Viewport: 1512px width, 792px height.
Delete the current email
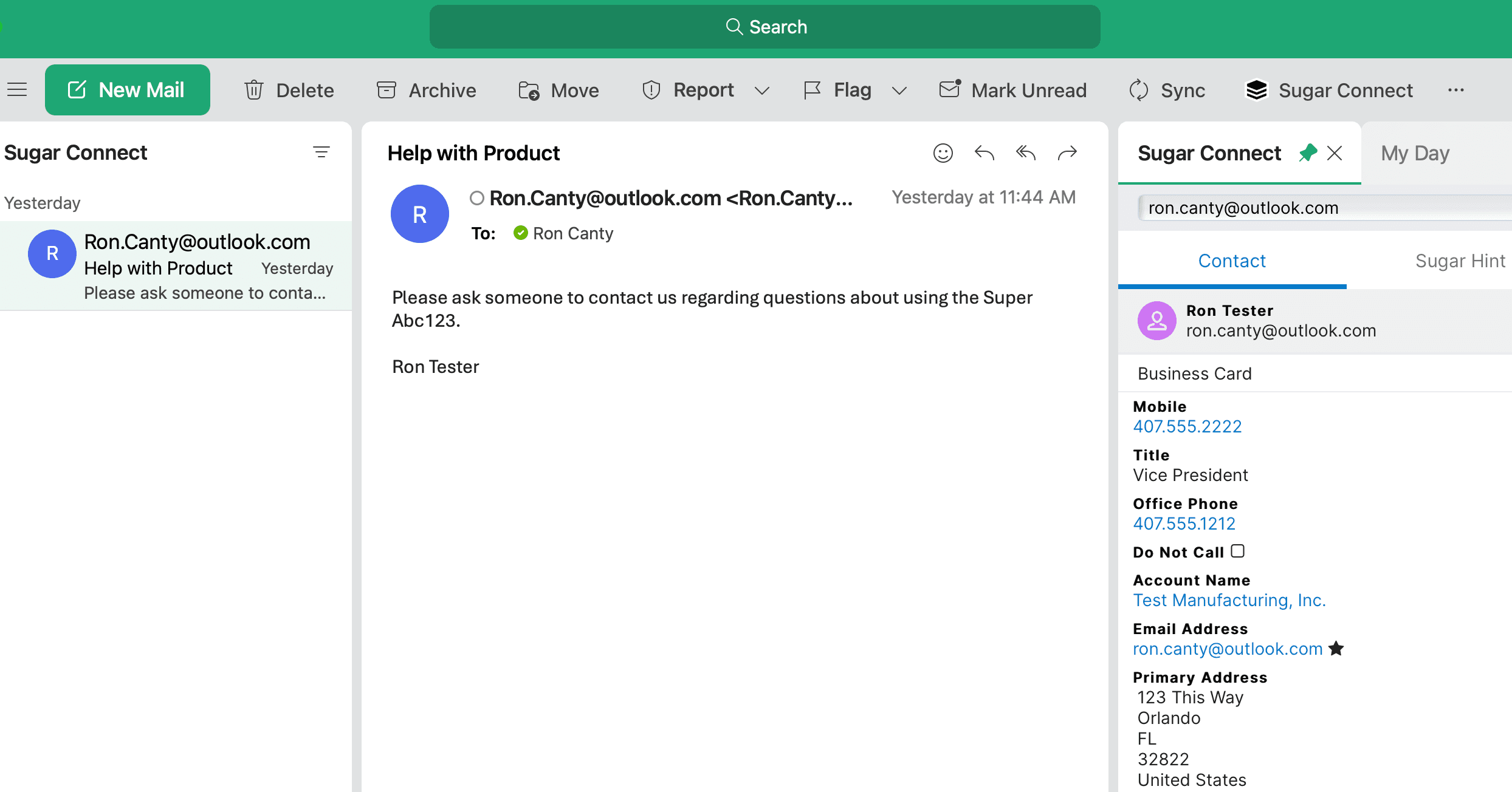(x=289, y=89)
